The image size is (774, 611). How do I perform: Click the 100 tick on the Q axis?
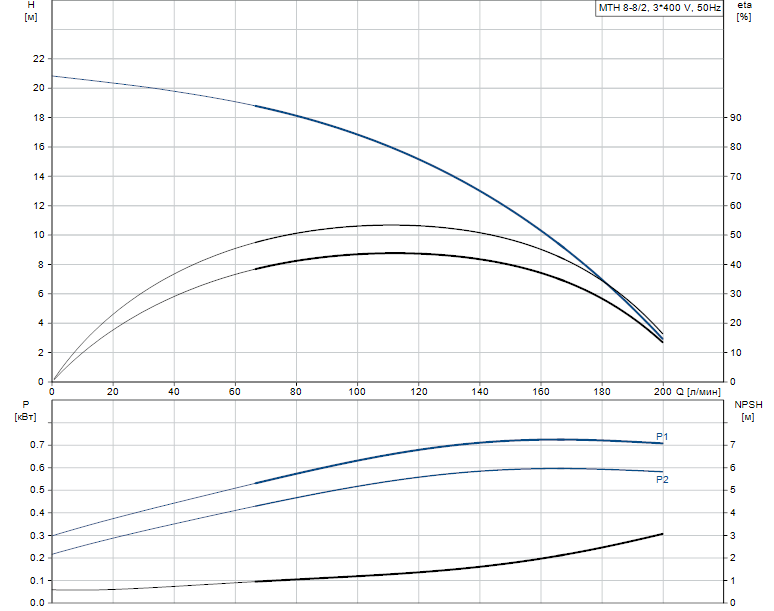click(357, 392)
